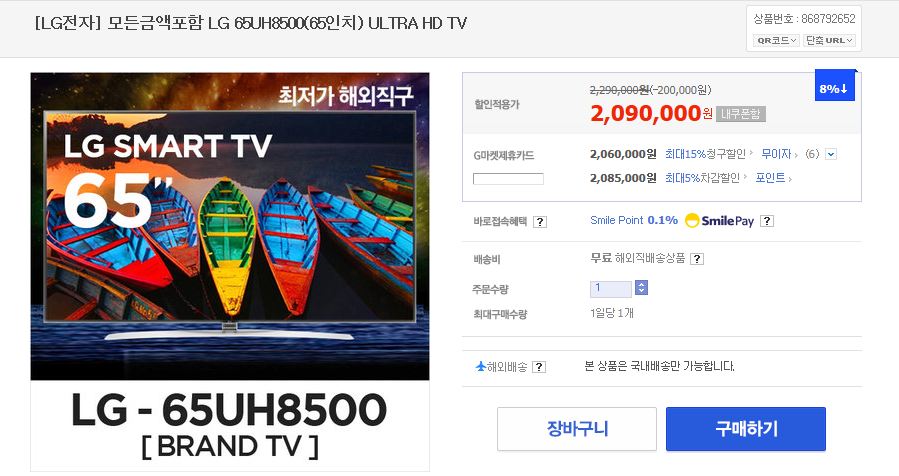Click the 구매하기 purchase button
This screenshot has height=476, width=899.
tap(746, 429)
